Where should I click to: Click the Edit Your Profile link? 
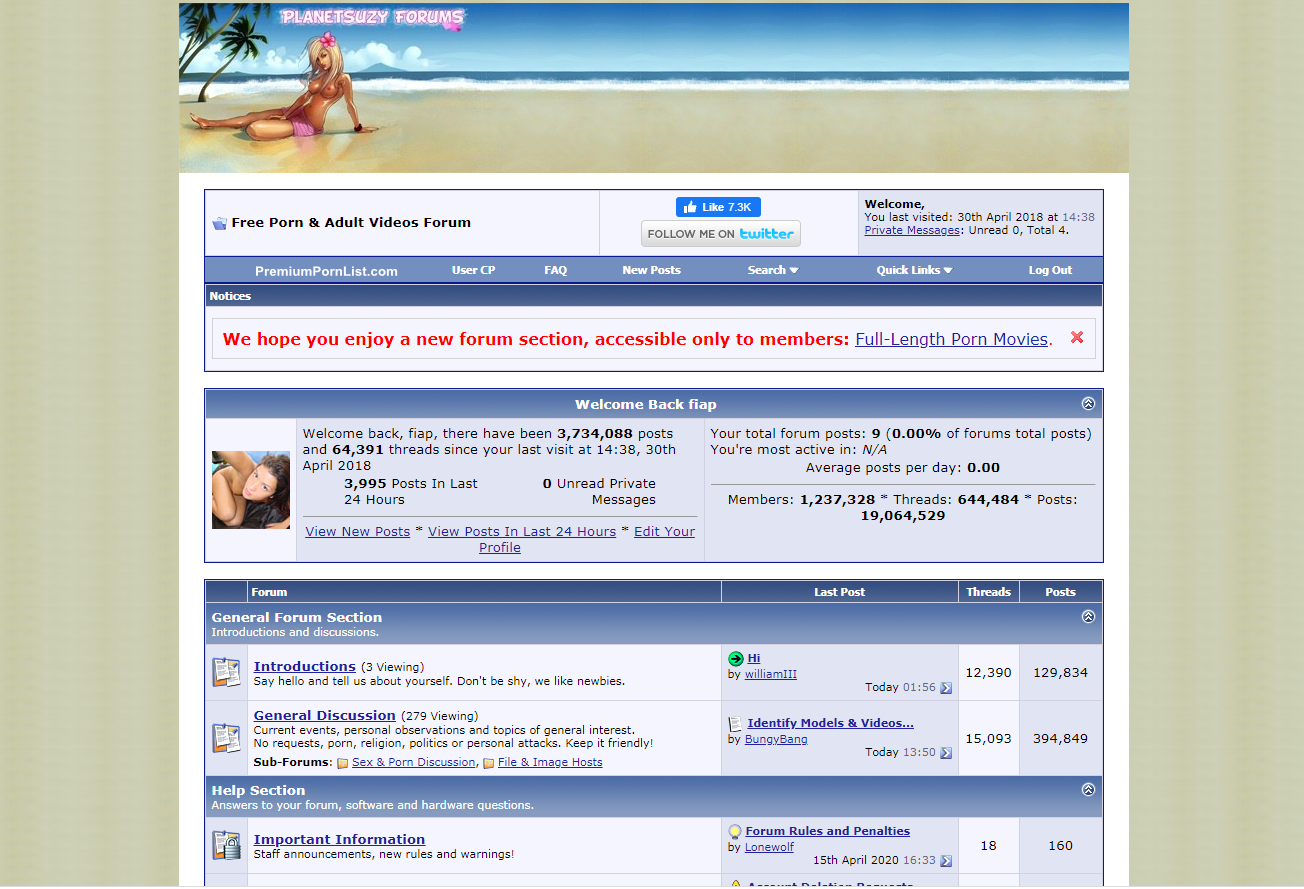(x=586, y=539)
